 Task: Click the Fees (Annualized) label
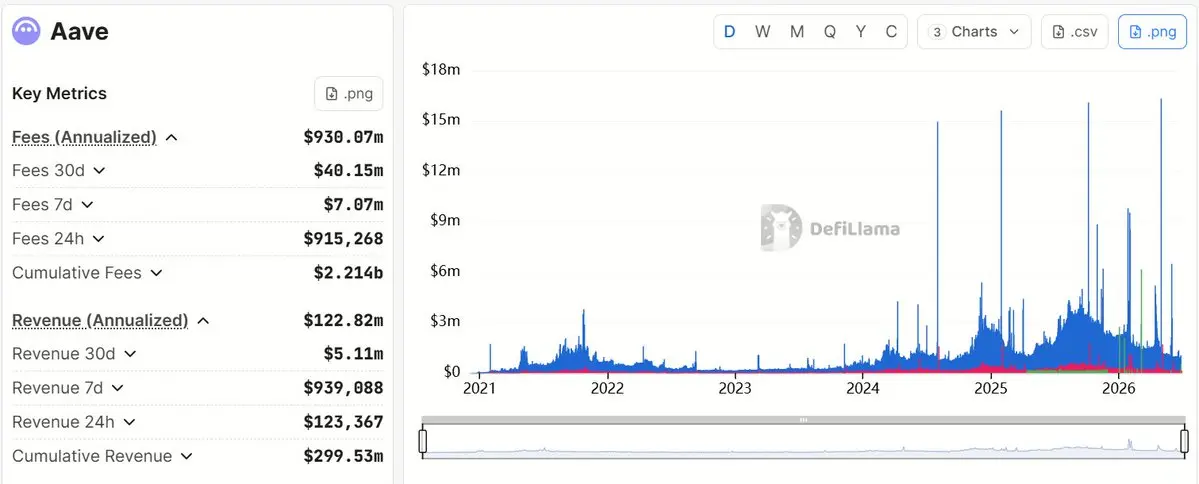[84, 138]
